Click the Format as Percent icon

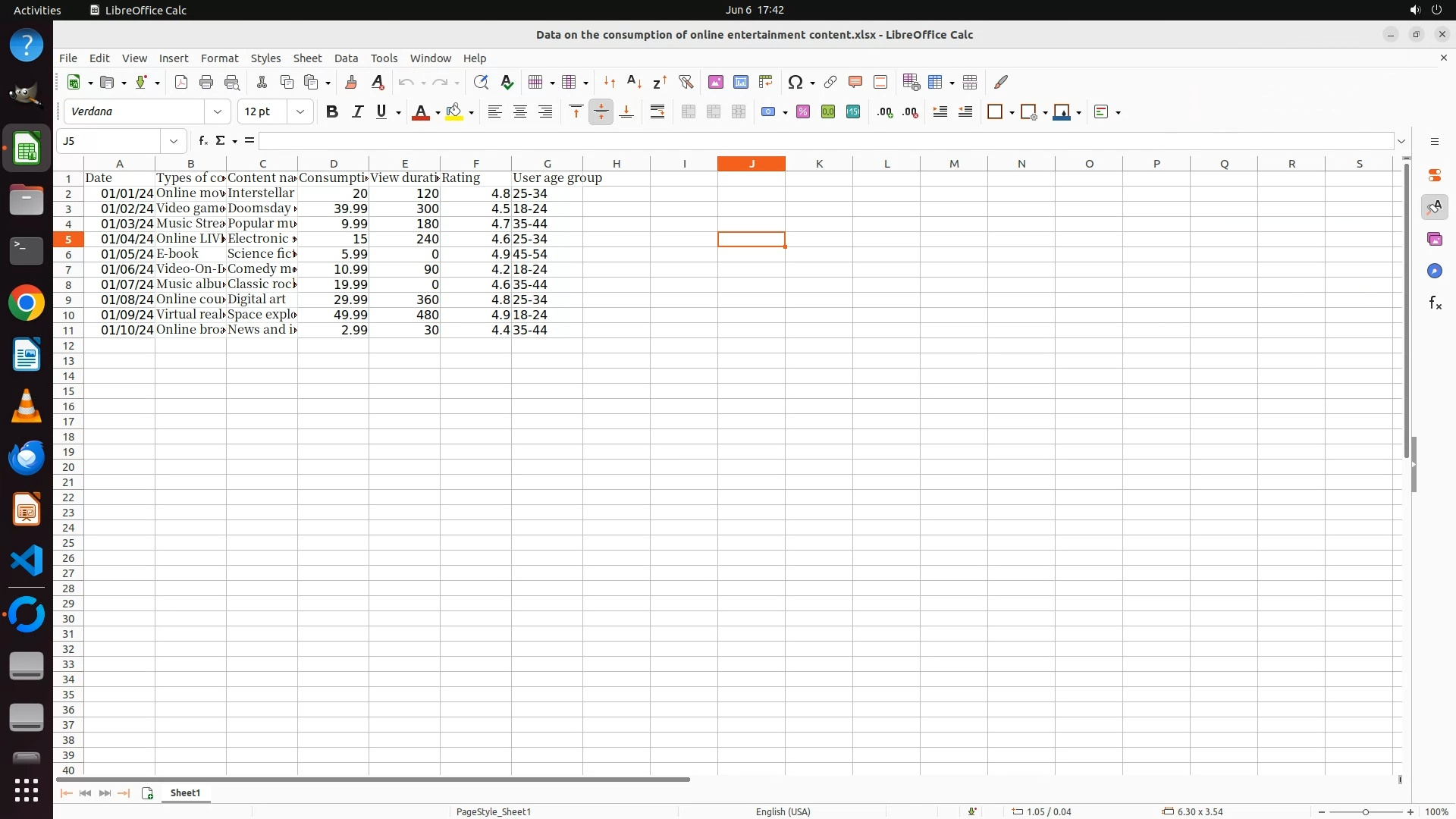(x=803, y=111)
